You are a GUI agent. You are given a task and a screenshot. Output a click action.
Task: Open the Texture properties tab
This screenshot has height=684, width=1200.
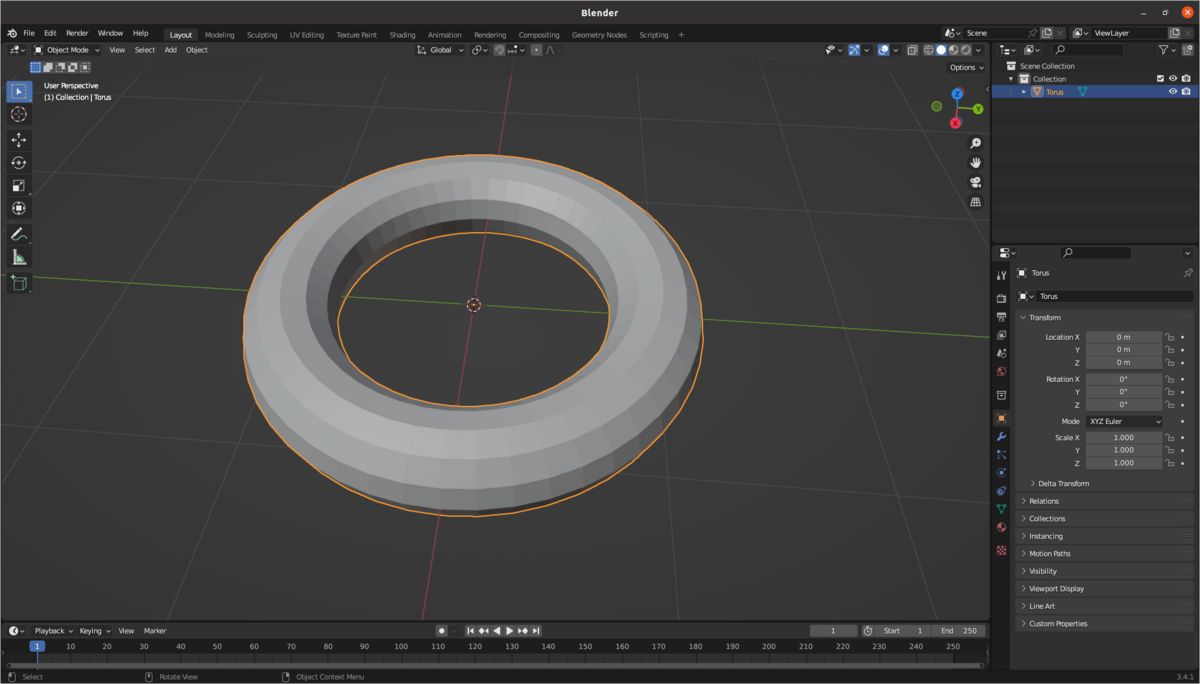1001,550
